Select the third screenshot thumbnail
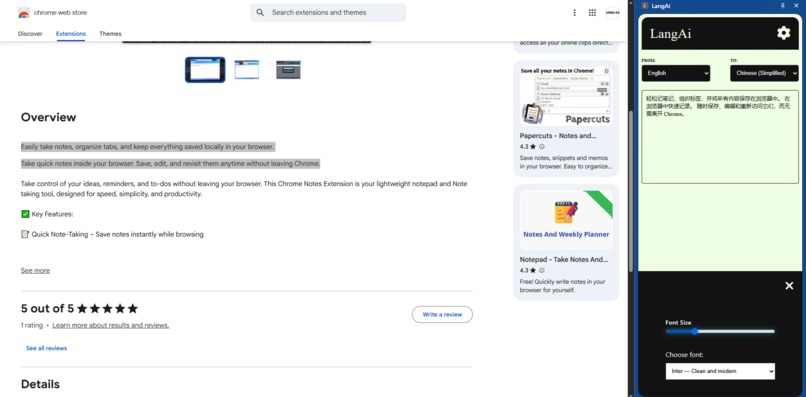806x397 pixels. 288,69
